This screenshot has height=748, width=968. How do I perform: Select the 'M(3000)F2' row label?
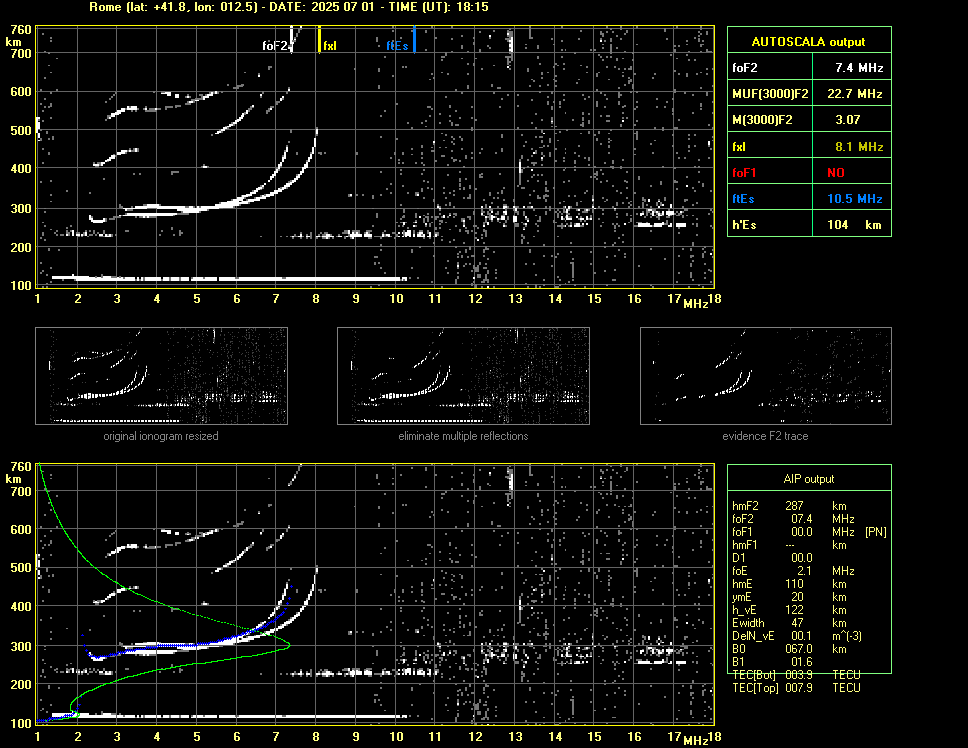[x=762, y=120]
